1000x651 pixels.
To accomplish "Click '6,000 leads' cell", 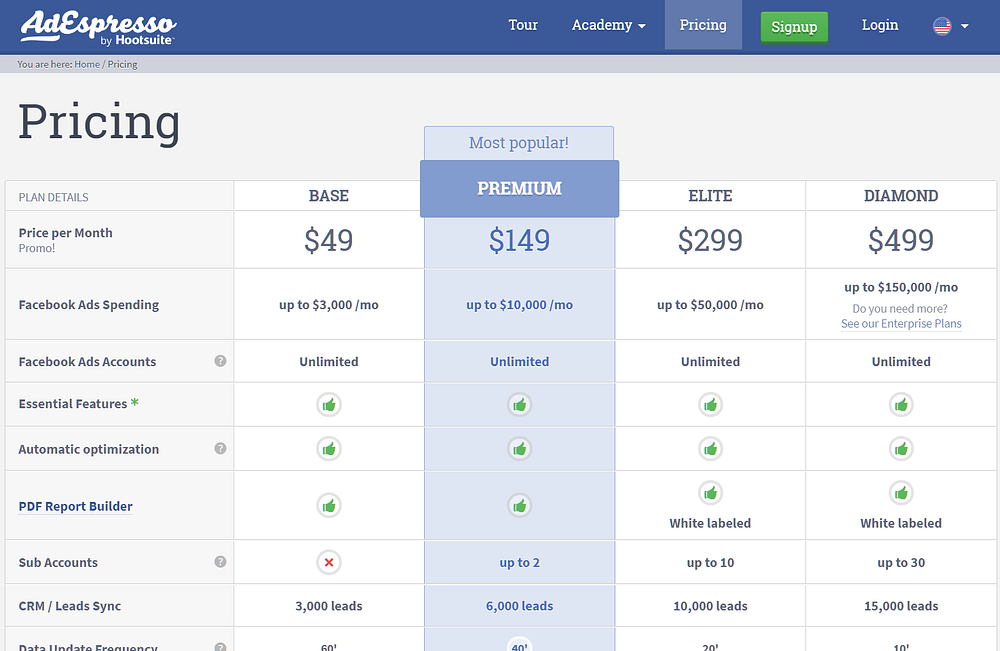I will click(519, 606).
